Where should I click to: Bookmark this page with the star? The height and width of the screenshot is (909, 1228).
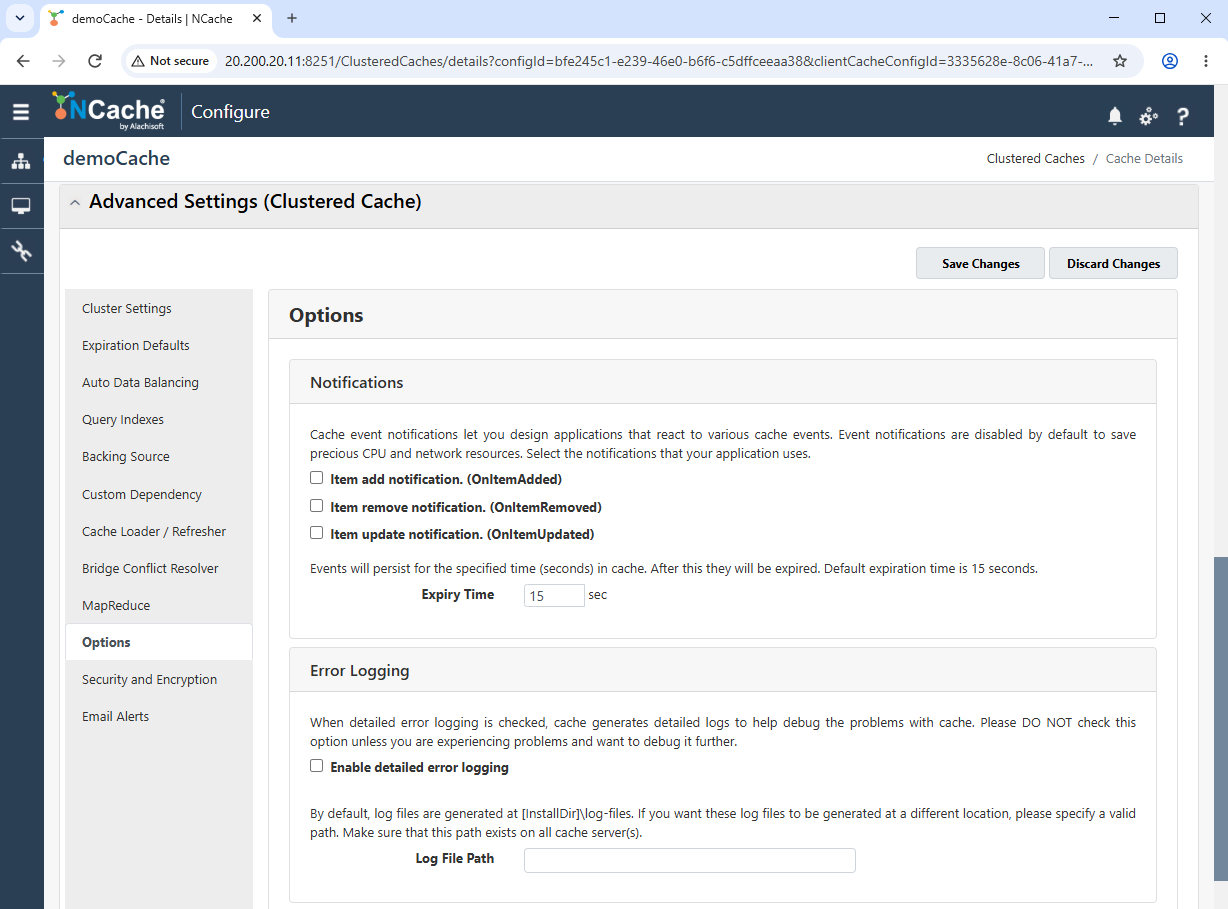coord(1120,61)
